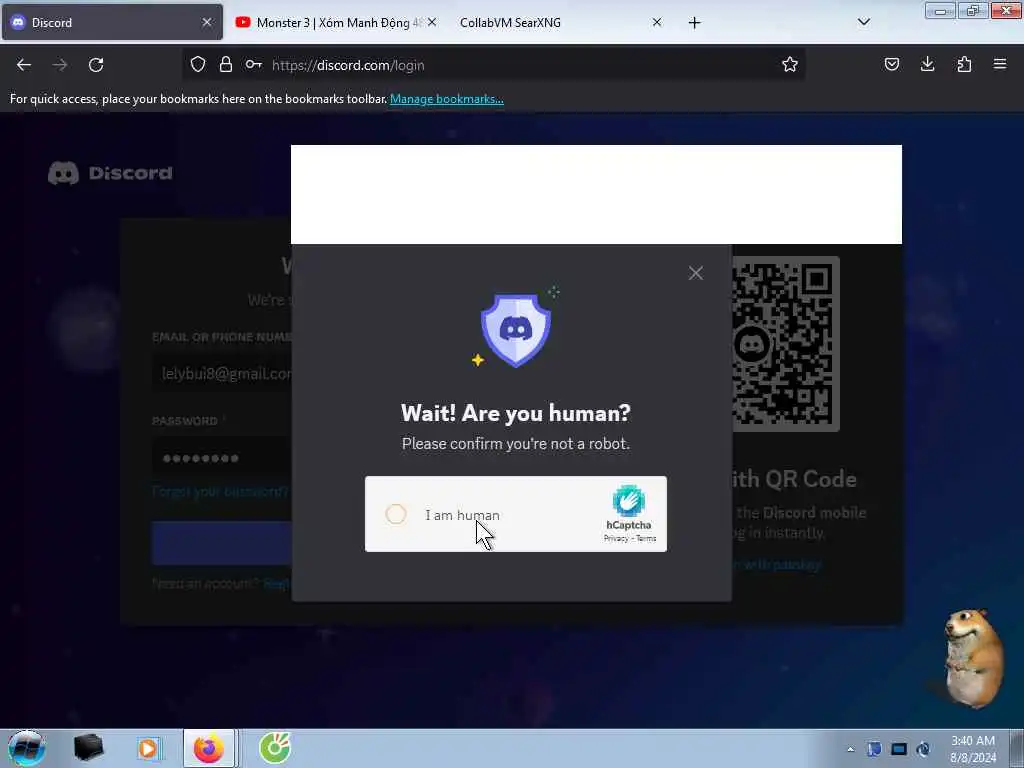Open saved logins key icon
This screenshot has height=768, width=1024.
point(253,65)
